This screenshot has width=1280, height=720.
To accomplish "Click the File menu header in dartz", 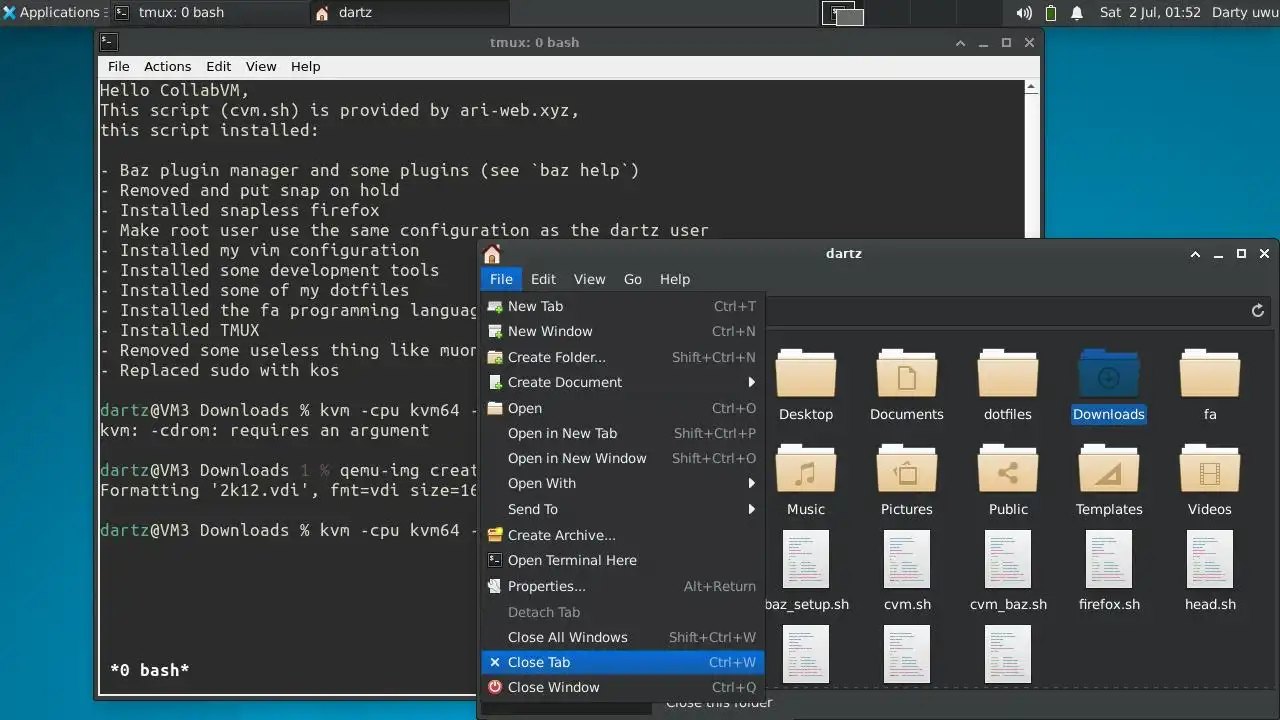I will coord(501,279).
